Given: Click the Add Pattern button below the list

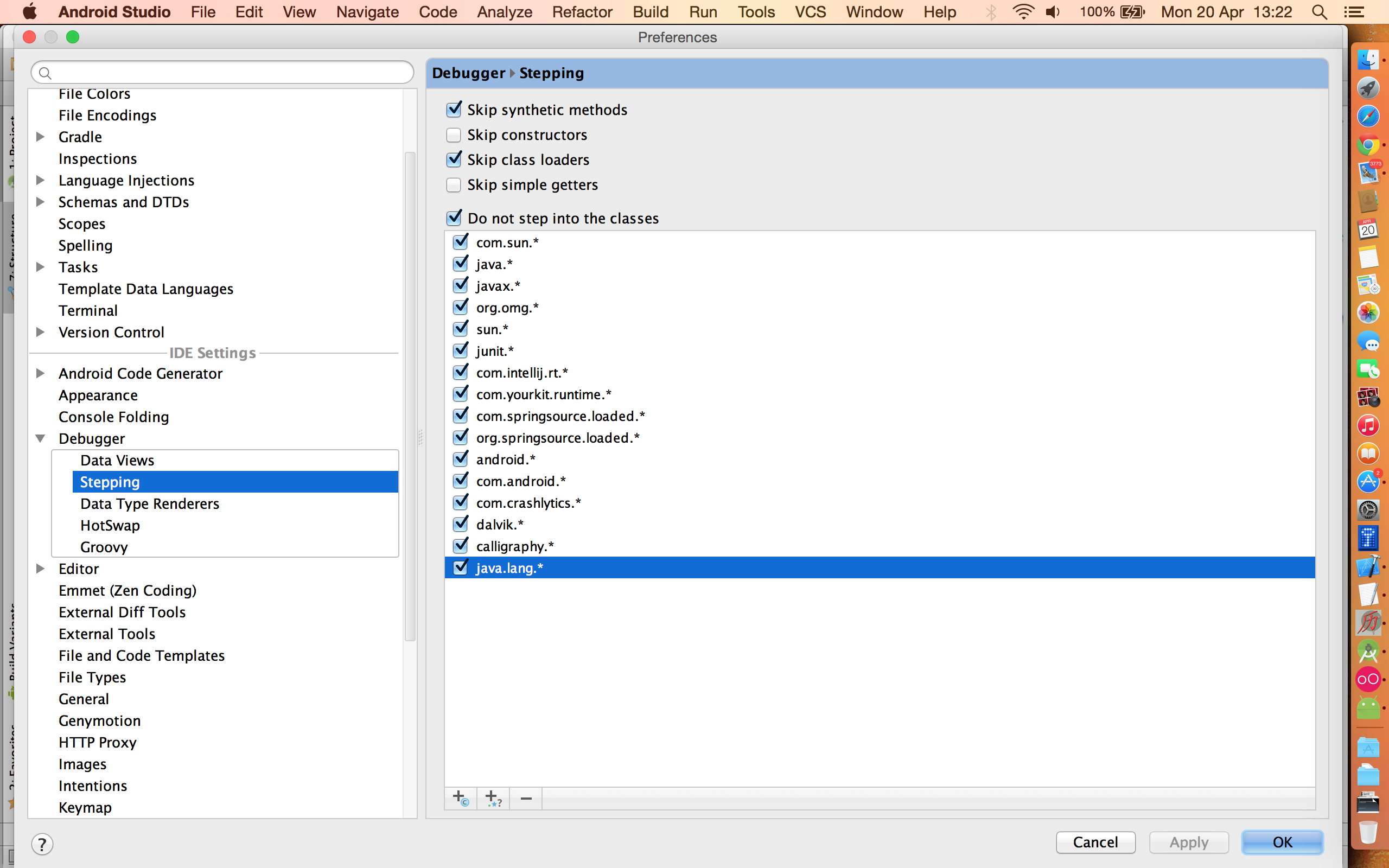Looking at the screenshot, I should [493, 798].
